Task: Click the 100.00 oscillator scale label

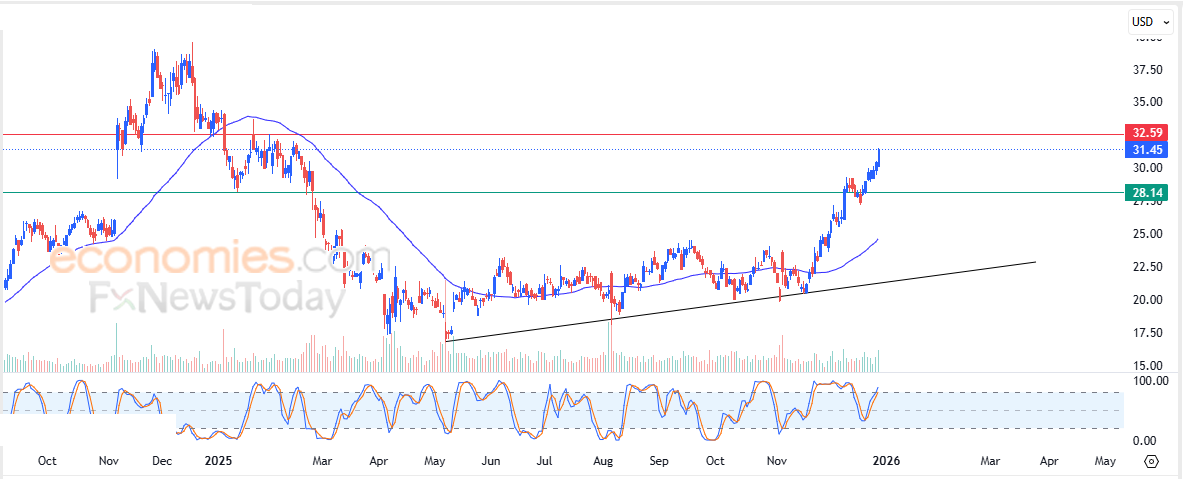Action: click(1150, 381)
